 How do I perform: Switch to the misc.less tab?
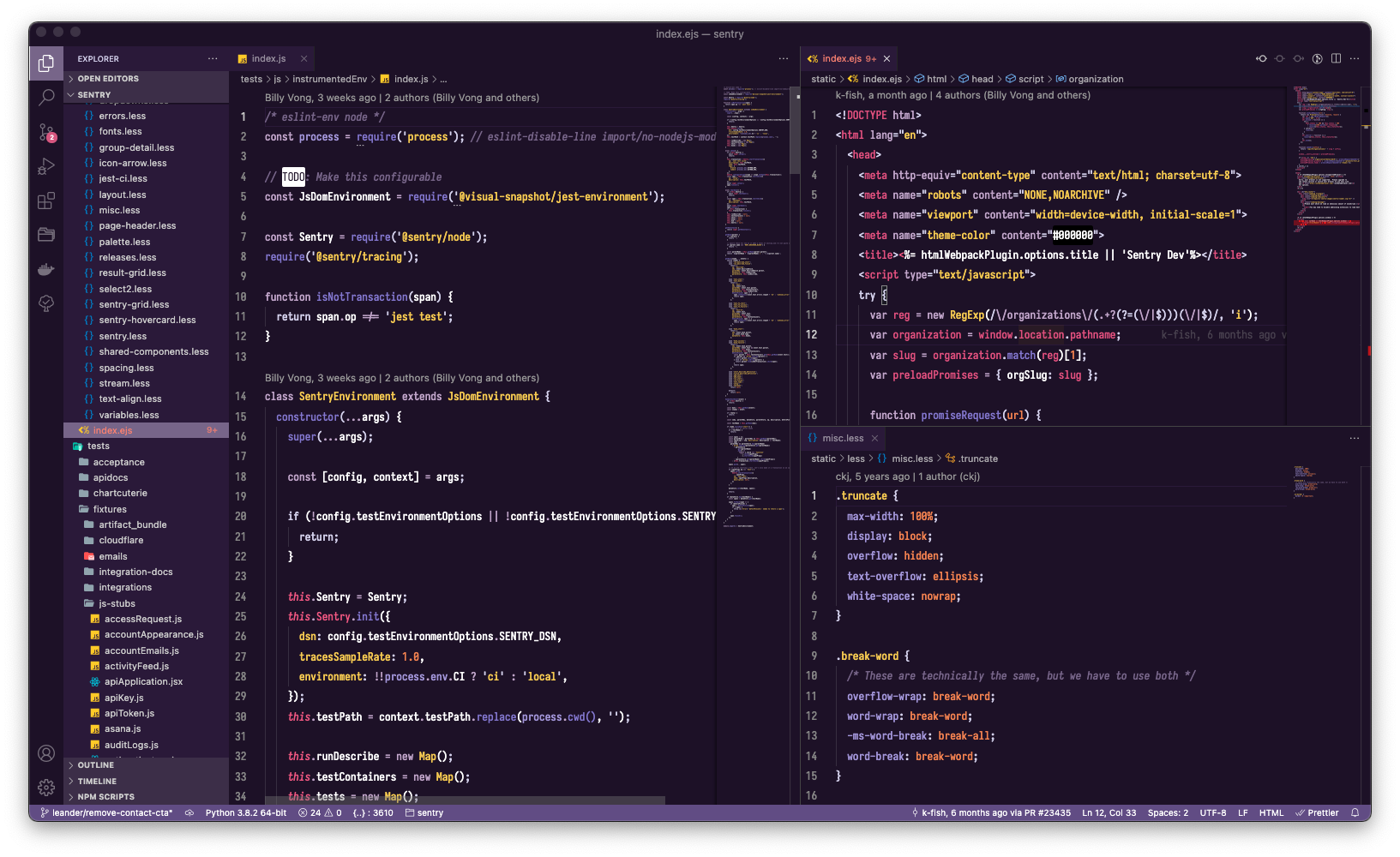(843, 438)
